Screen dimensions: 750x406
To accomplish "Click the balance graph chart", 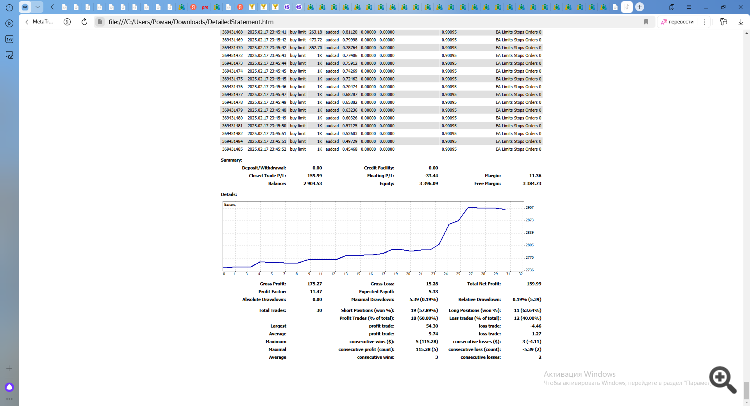I will coord(378,239).
